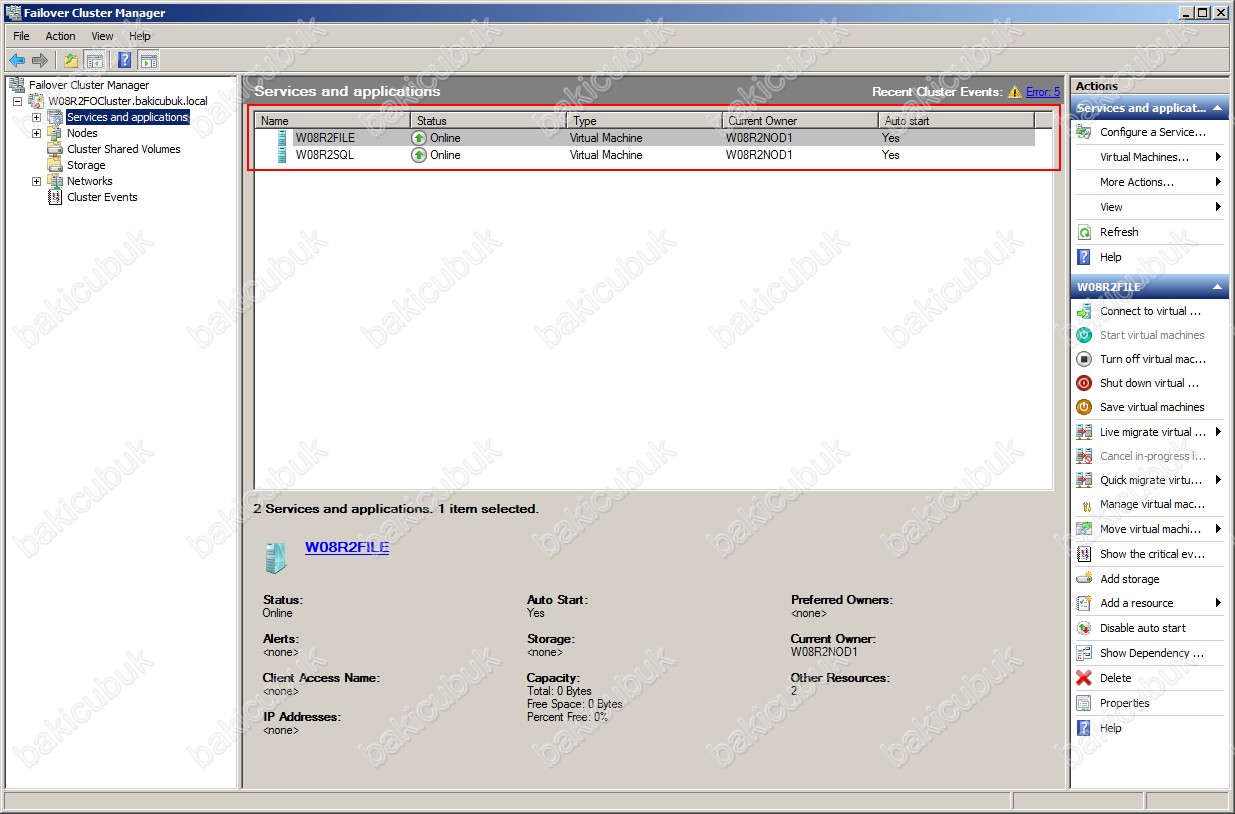Expand the Networks tree node
Screen dimensions: 1235x814
[37, 181]
